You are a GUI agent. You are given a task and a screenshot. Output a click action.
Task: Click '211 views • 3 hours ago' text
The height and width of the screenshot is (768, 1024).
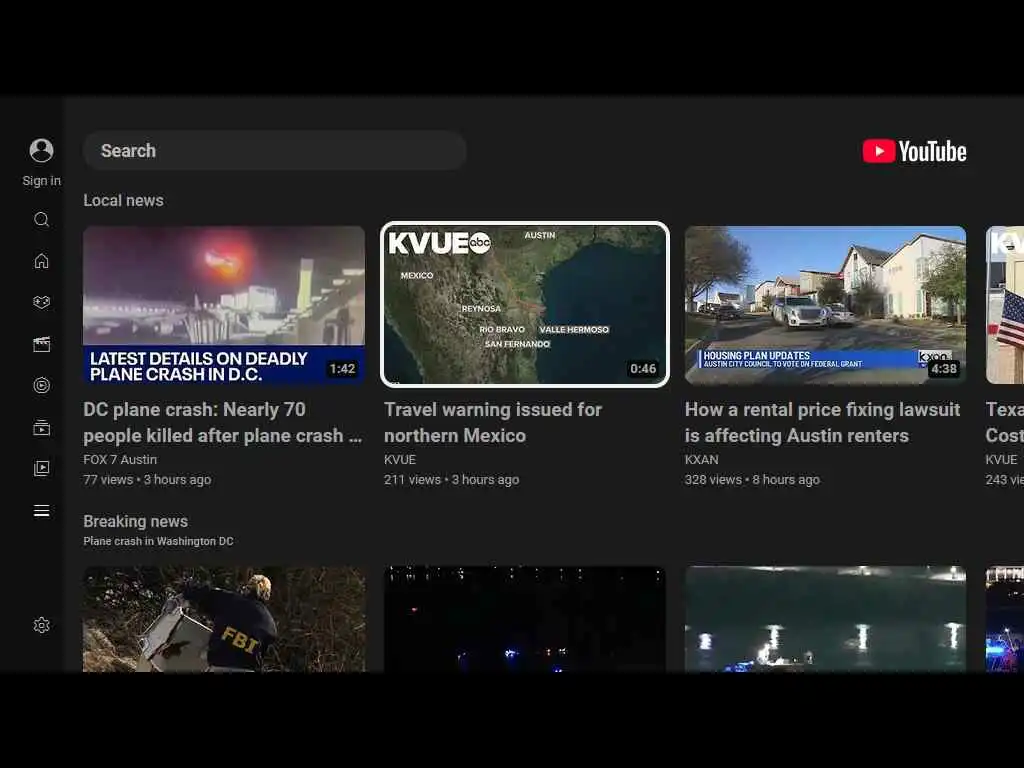point(451,479)
